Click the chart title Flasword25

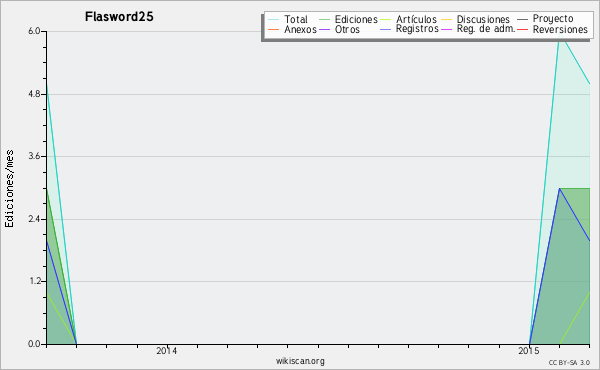[119, 17]
